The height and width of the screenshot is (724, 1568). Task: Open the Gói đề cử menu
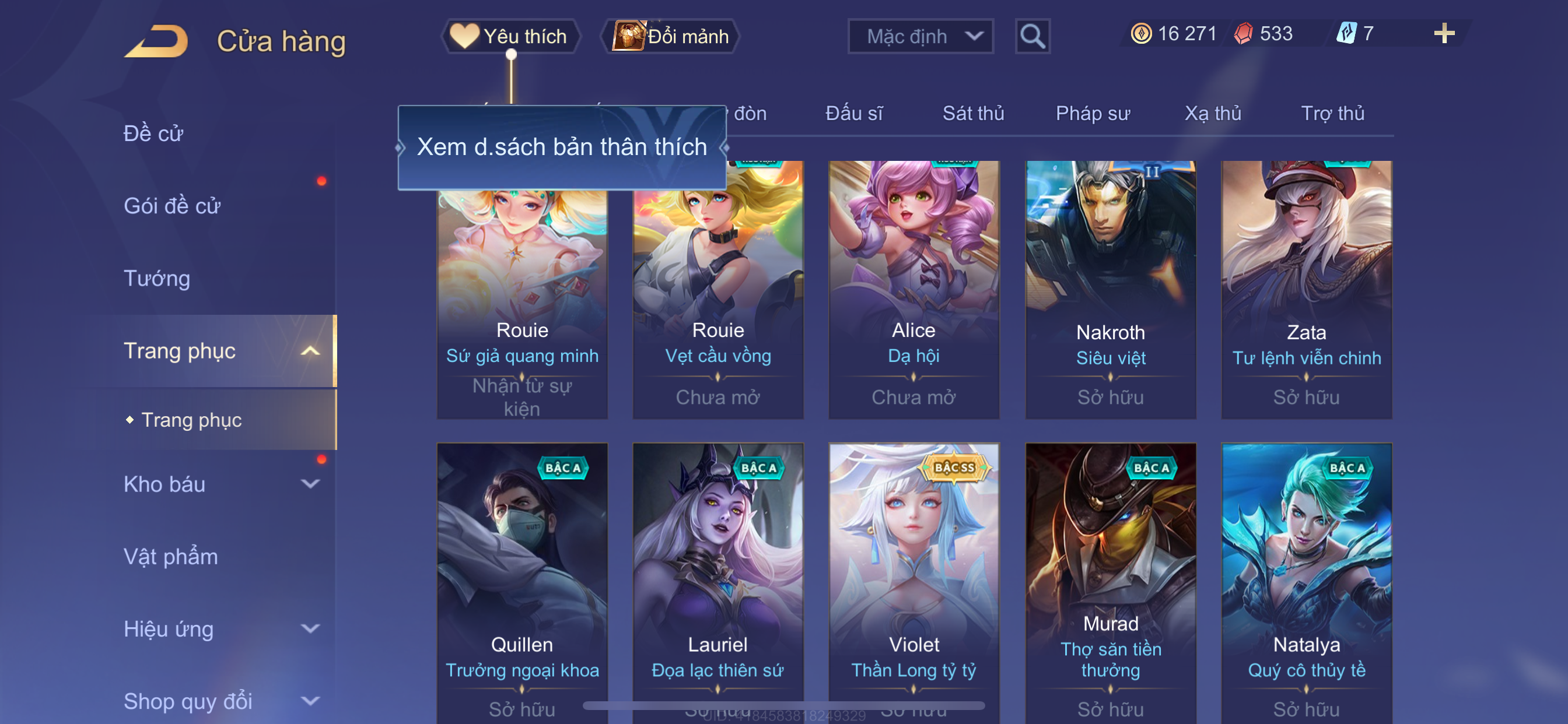point(171,206)
